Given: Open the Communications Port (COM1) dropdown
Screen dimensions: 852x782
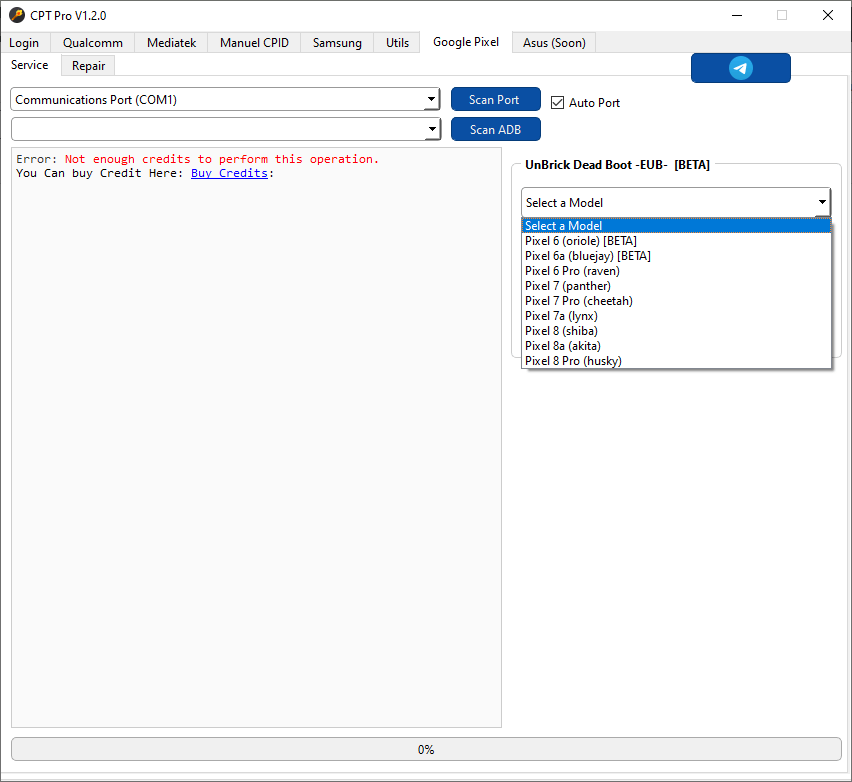Looking at the screenshot, I should pos(225,100).
